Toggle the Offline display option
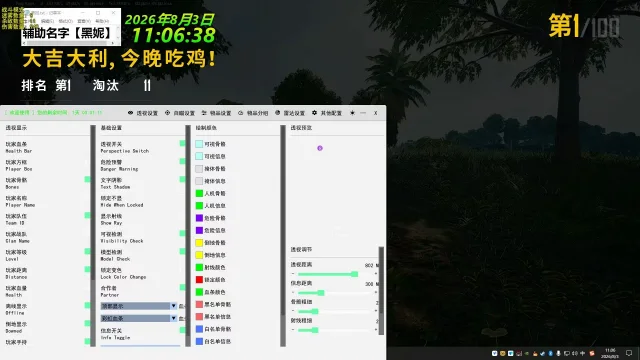Screen dimensions: 640x360 [87, 305]
